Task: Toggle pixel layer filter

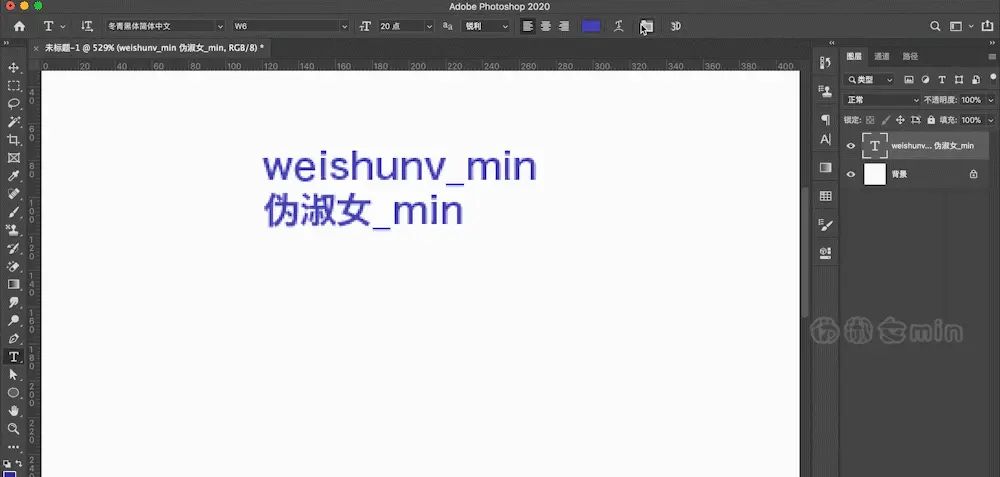Action: 909,80
